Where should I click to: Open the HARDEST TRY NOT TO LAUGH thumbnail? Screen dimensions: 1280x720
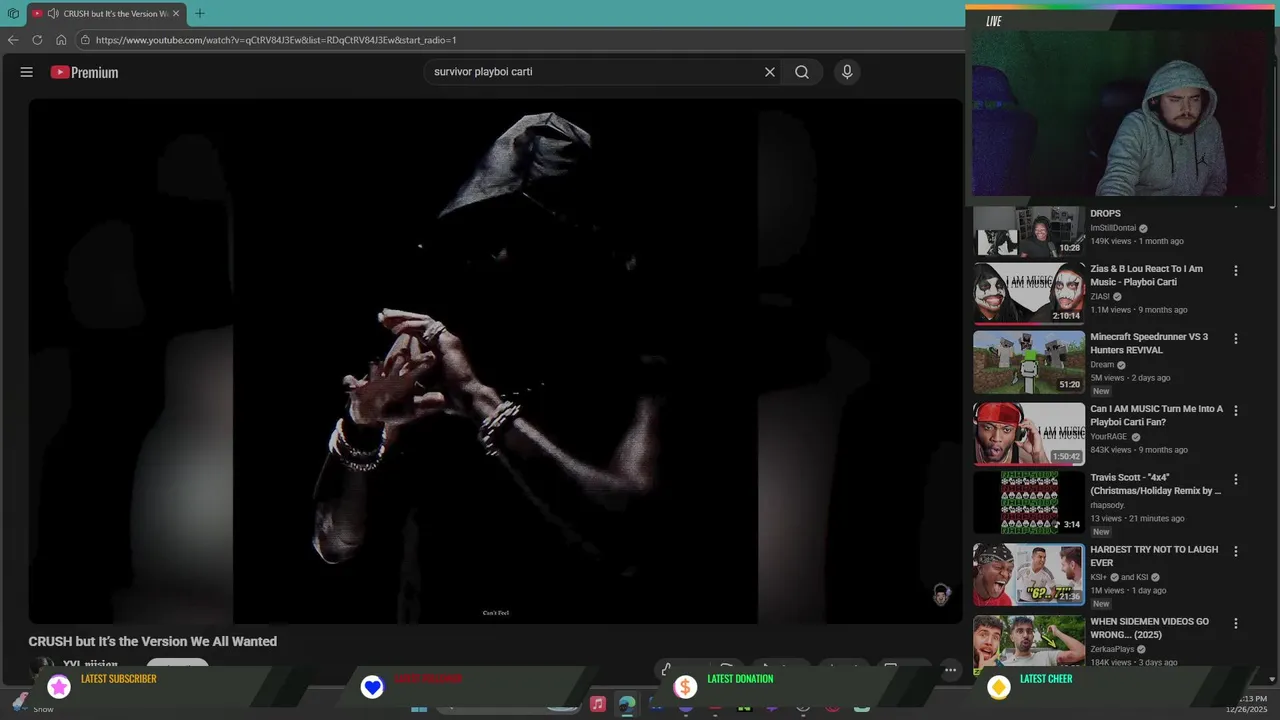click(x=1029, y=575)
